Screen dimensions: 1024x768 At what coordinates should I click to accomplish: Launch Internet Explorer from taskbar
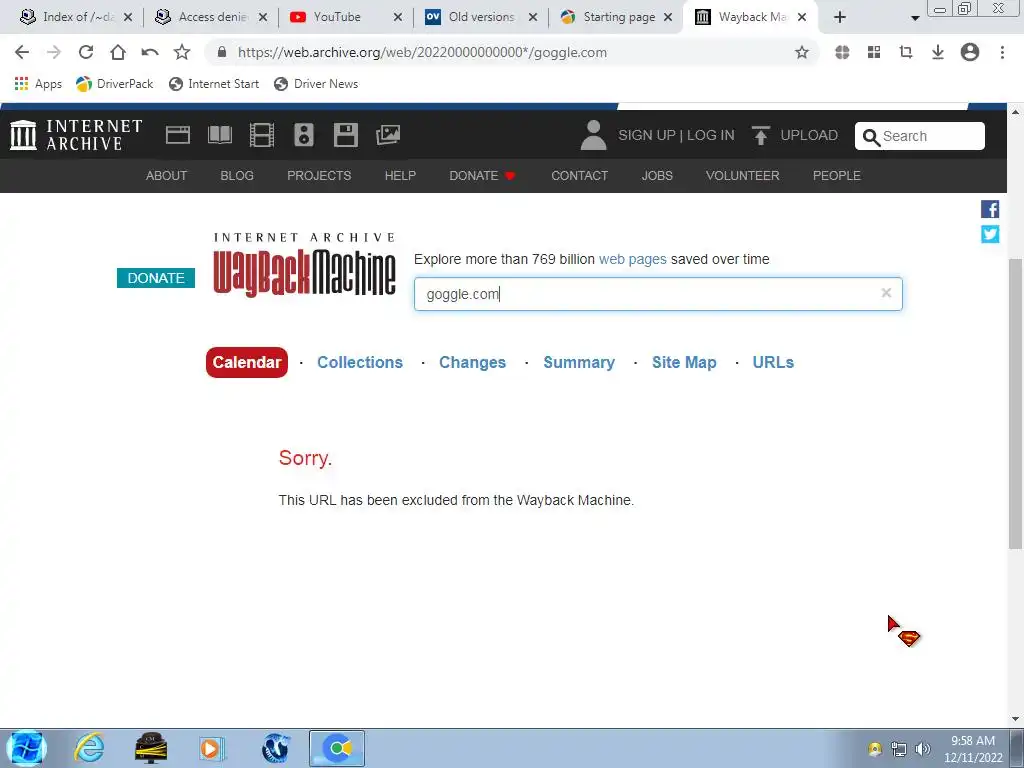[x=89, y=748]
